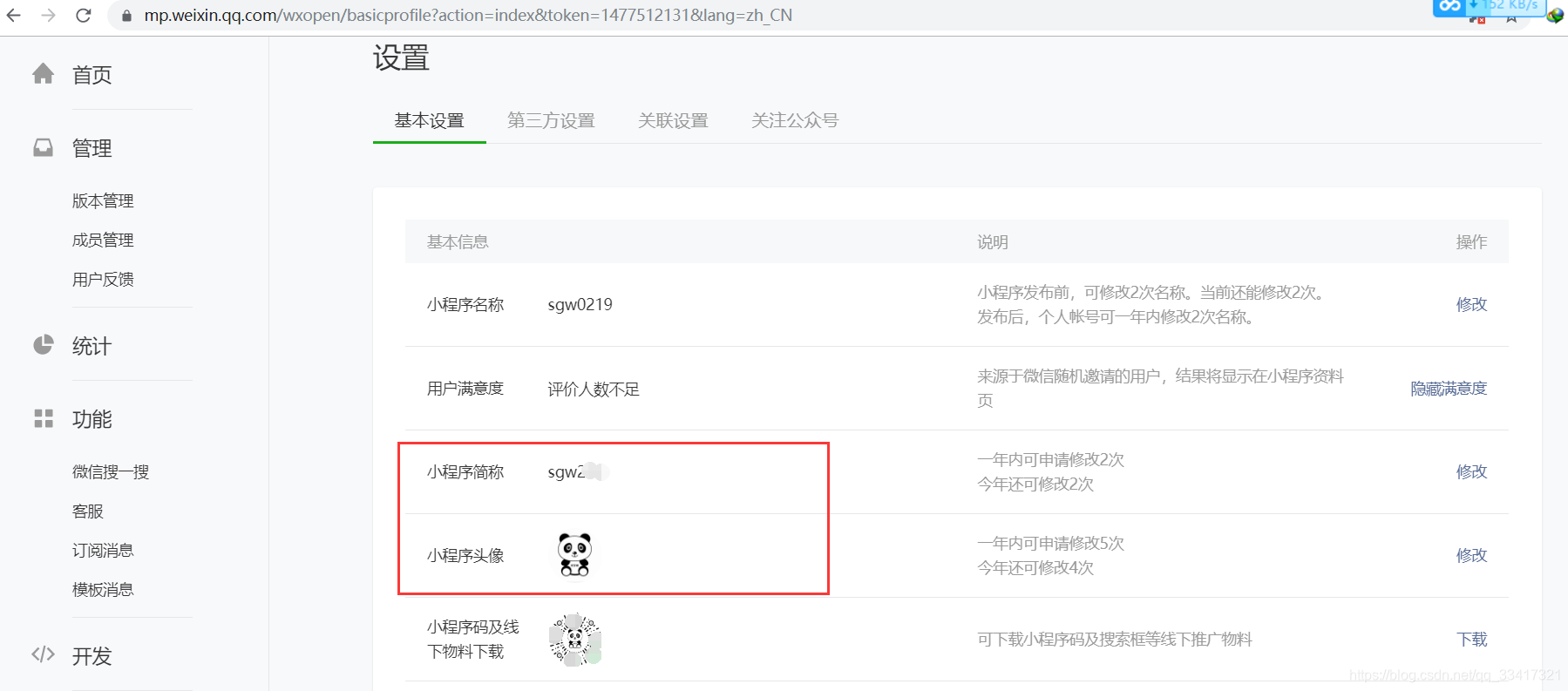Open the 开发 sidebar section
The height and width of the screenshot is (691, 1568).
coord(92,656)
